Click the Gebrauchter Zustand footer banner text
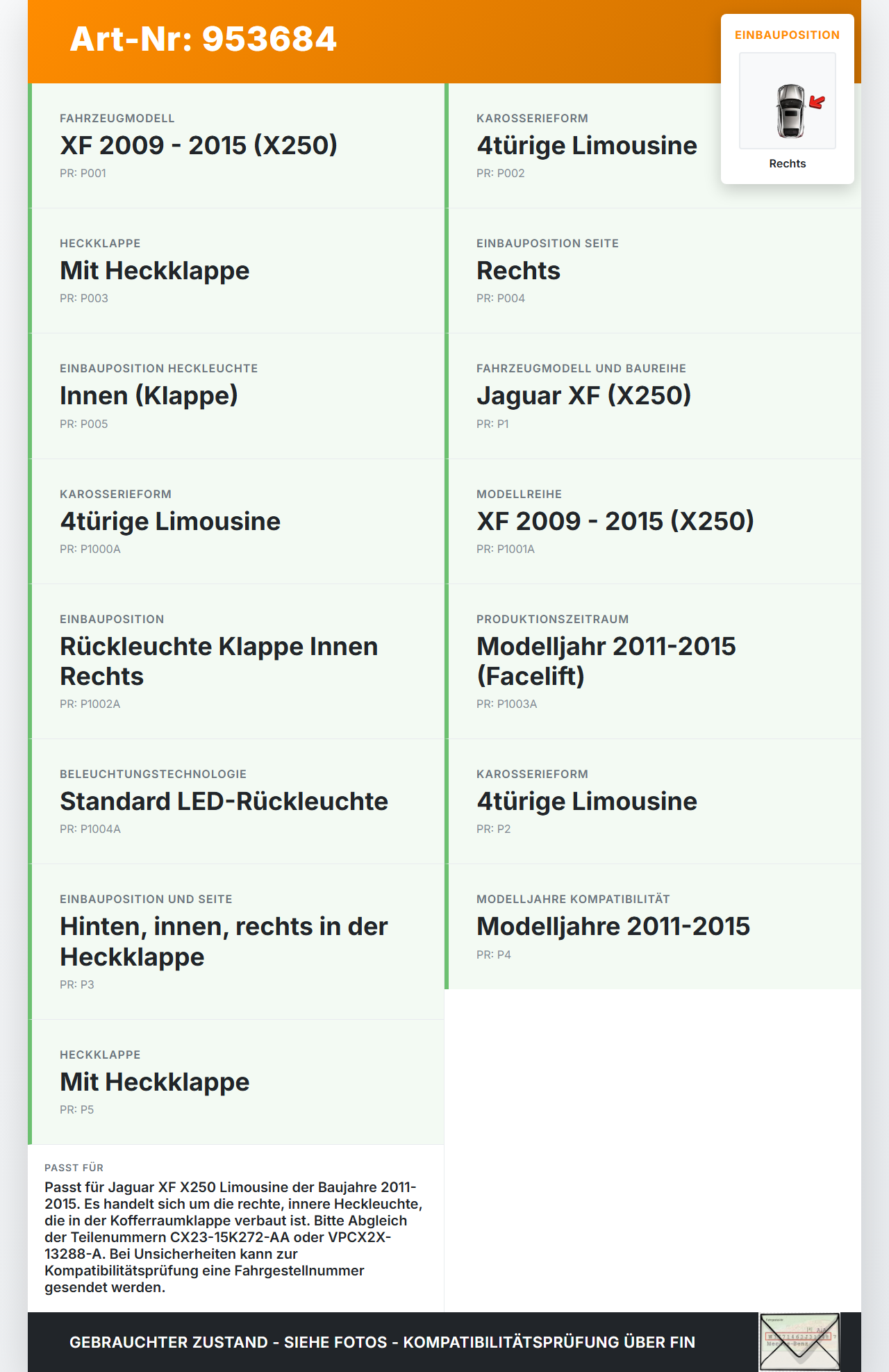This screenshot has width=889, height=1372. coord(382,1342)
